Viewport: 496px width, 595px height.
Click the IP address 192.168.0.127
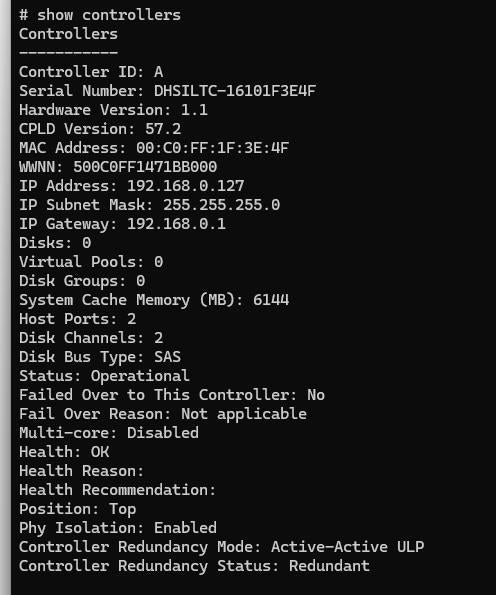pos(186,186)
